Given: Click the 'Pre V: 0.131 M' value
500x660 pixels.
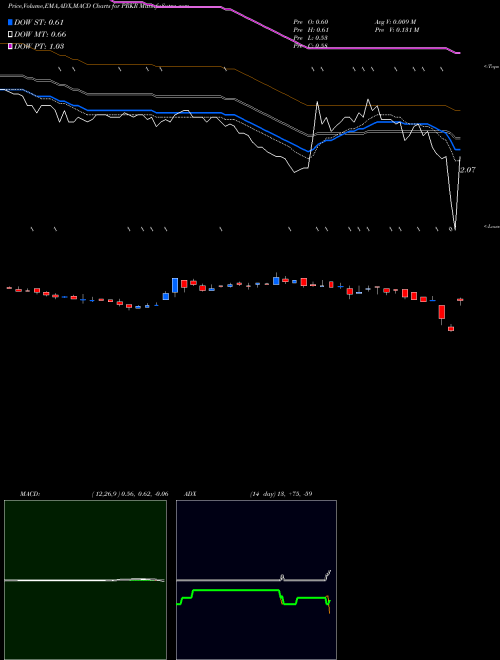Looking at the screenshot, I should pyautogui.click(x=397, y=30).
